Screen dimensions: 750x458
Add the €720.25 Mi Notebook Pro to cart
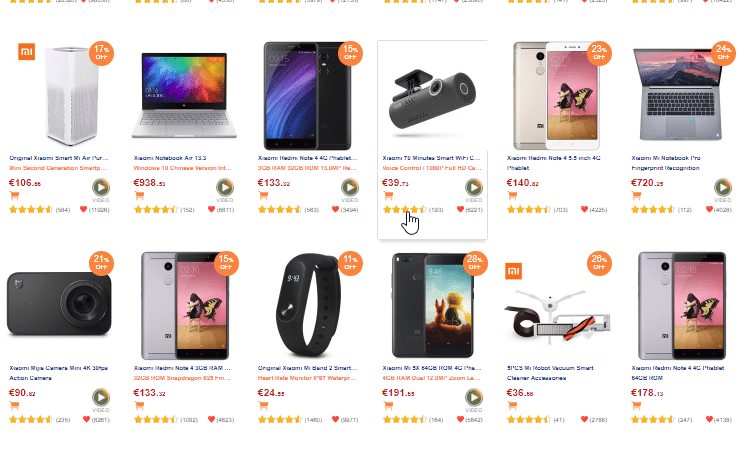[x=637, y=196]
